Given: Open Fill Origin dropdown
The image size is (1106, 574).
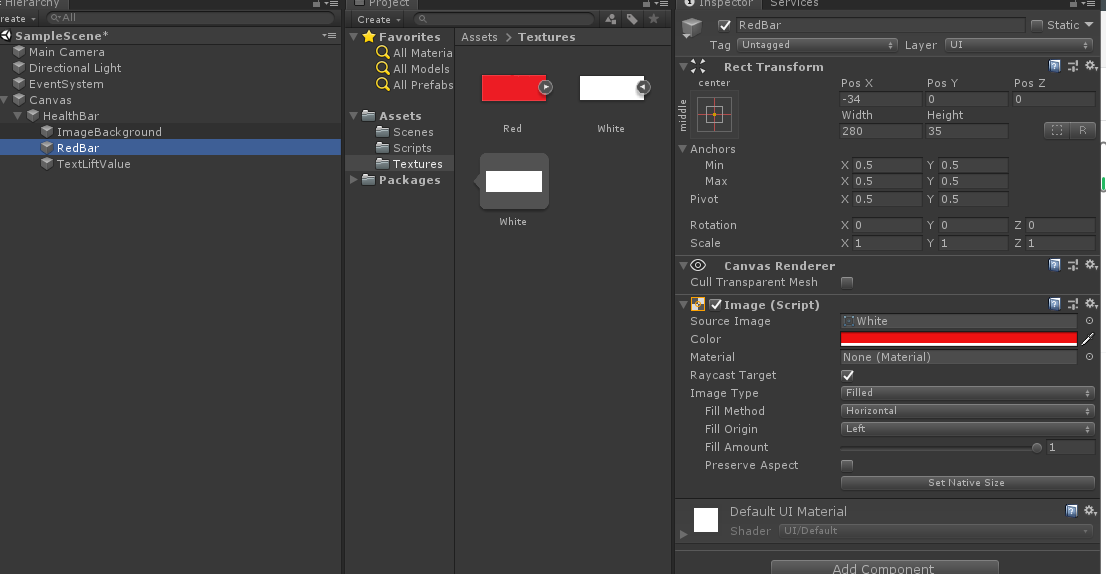Looking at the screenshot, I should [968, 429].
